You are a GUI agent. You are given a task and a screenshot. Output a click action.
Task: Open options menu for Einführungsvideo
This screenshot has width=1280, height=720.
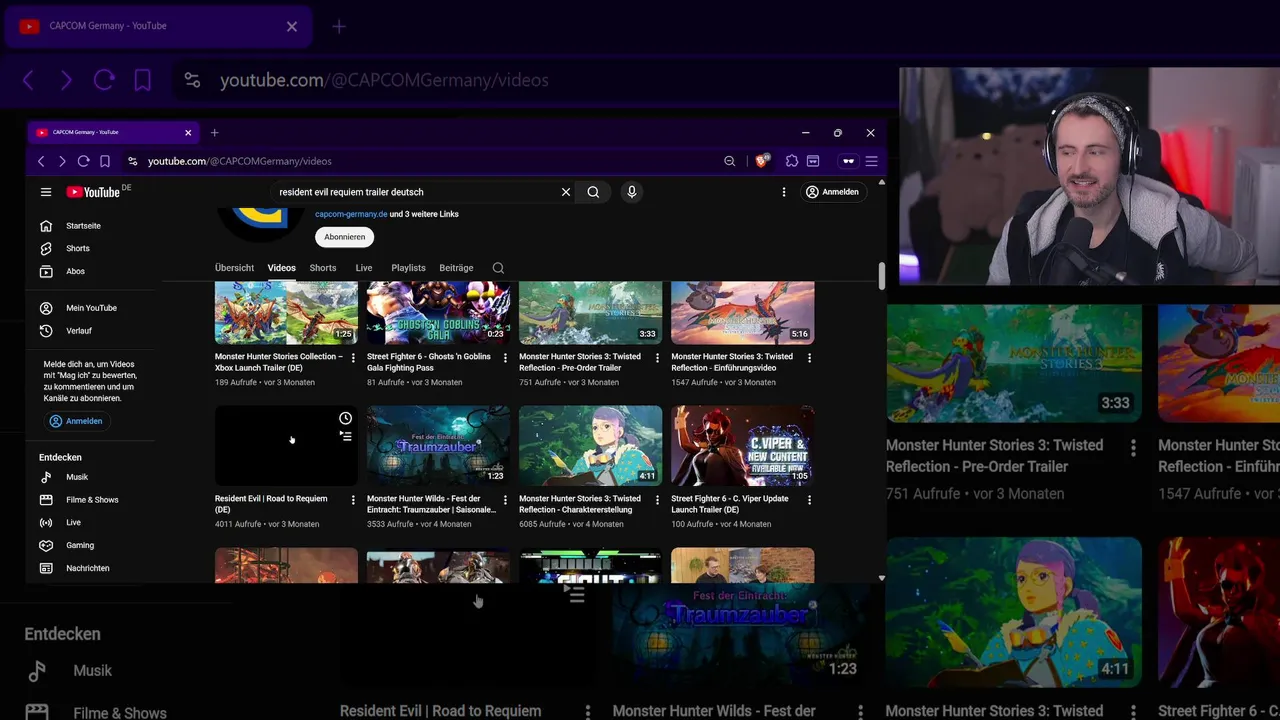[809, 358]
